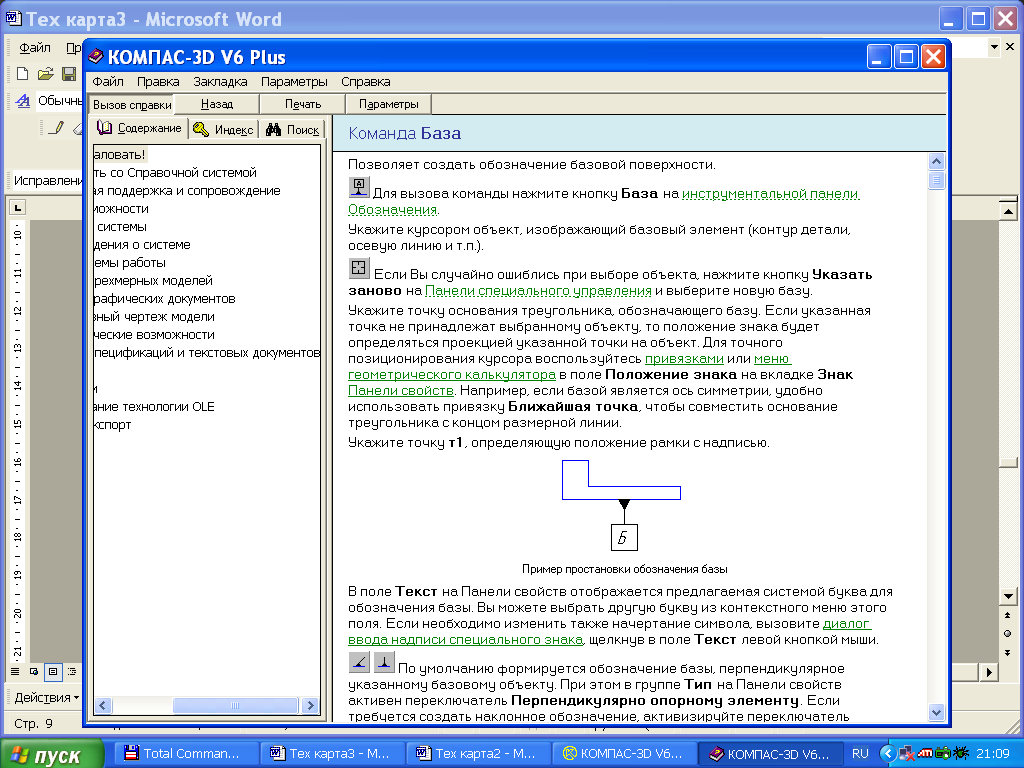Open the Действия dropdown in Word
Image resolution: width=1024 pixels, height=768 pixels.
click(x=46, y=697)
